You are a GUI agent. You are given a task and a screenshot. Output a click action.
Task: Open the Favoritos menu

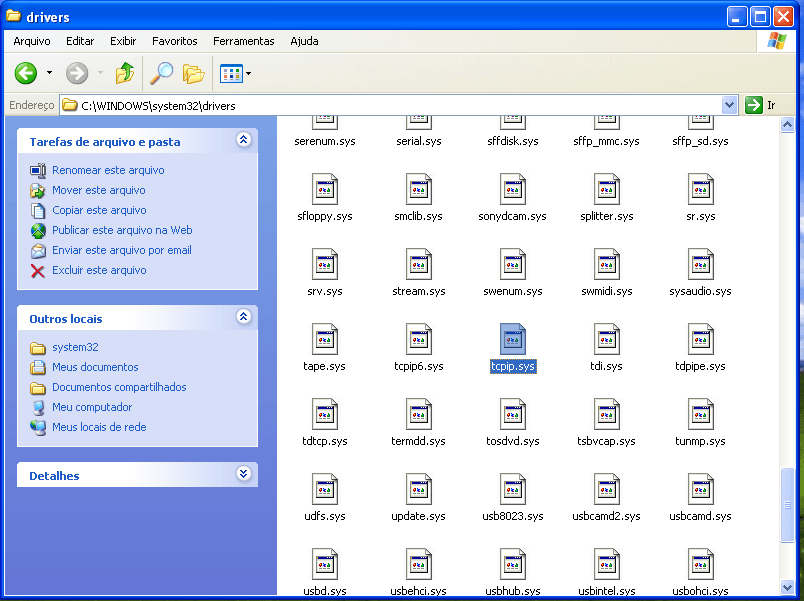174,41
